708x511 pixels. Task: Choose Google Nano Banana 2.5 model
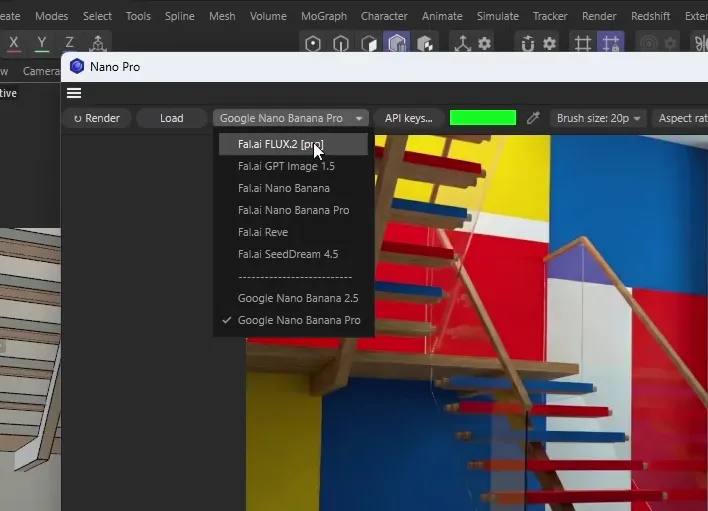pyautogui.click(x=293, y=298)
